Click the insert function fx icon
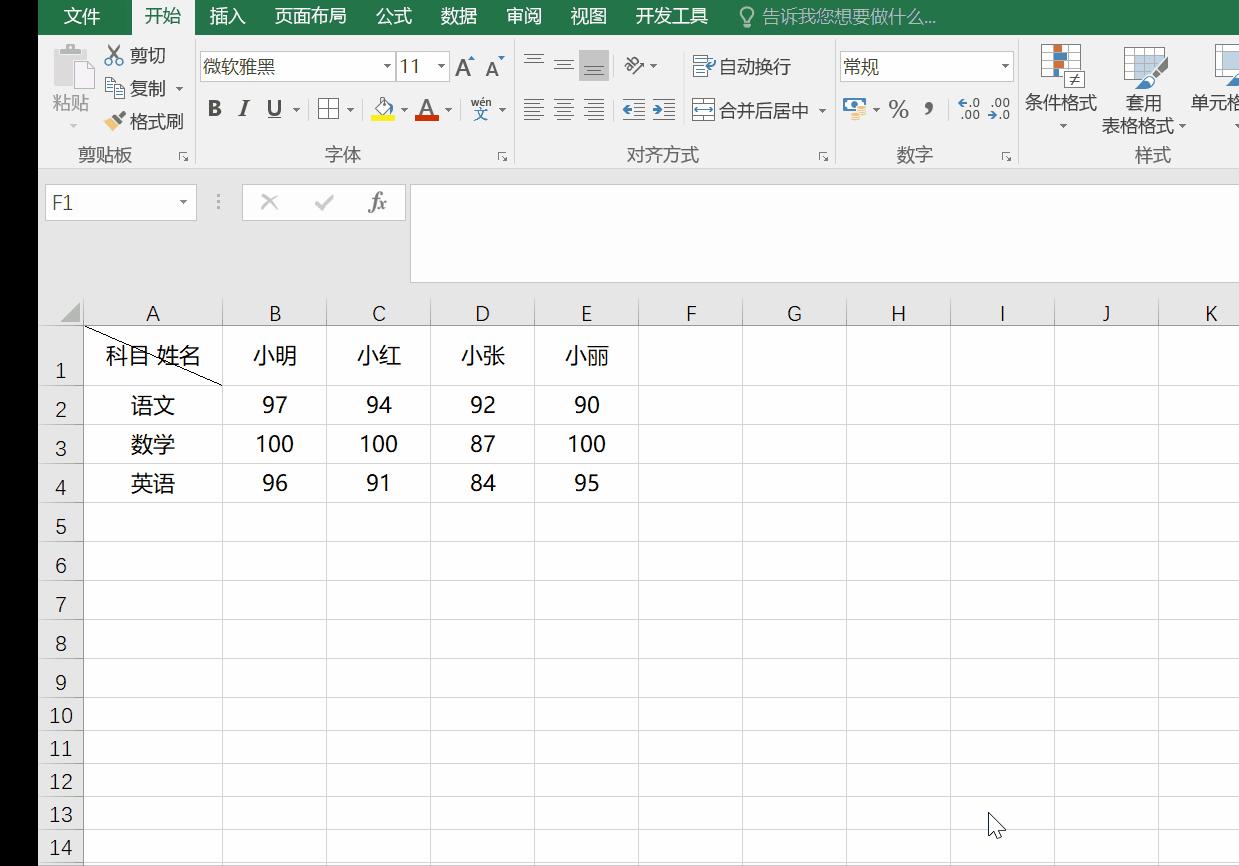 pos(377,202)
